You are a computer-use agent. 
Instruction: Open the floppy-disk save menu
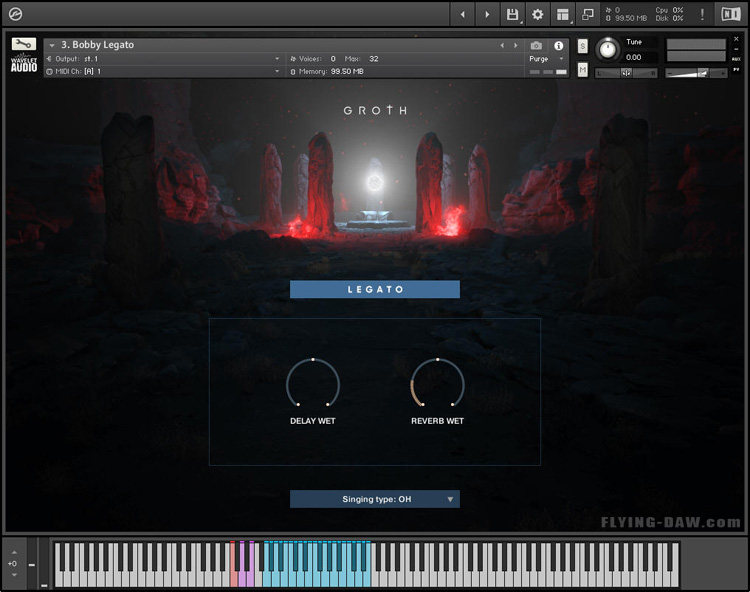pyautogui.click(x=512, y=15)
